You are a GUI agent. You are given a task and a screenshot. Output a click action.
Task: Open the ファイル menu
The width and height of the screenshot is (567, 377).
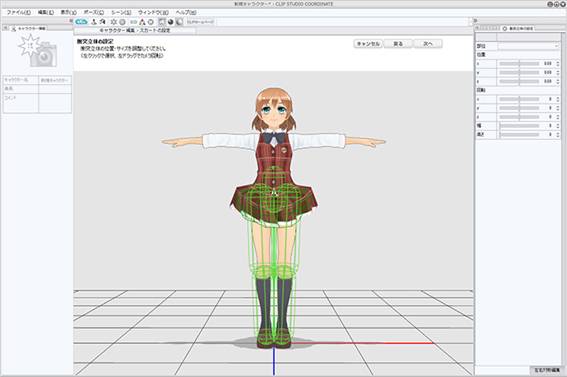tap(18, 12)
